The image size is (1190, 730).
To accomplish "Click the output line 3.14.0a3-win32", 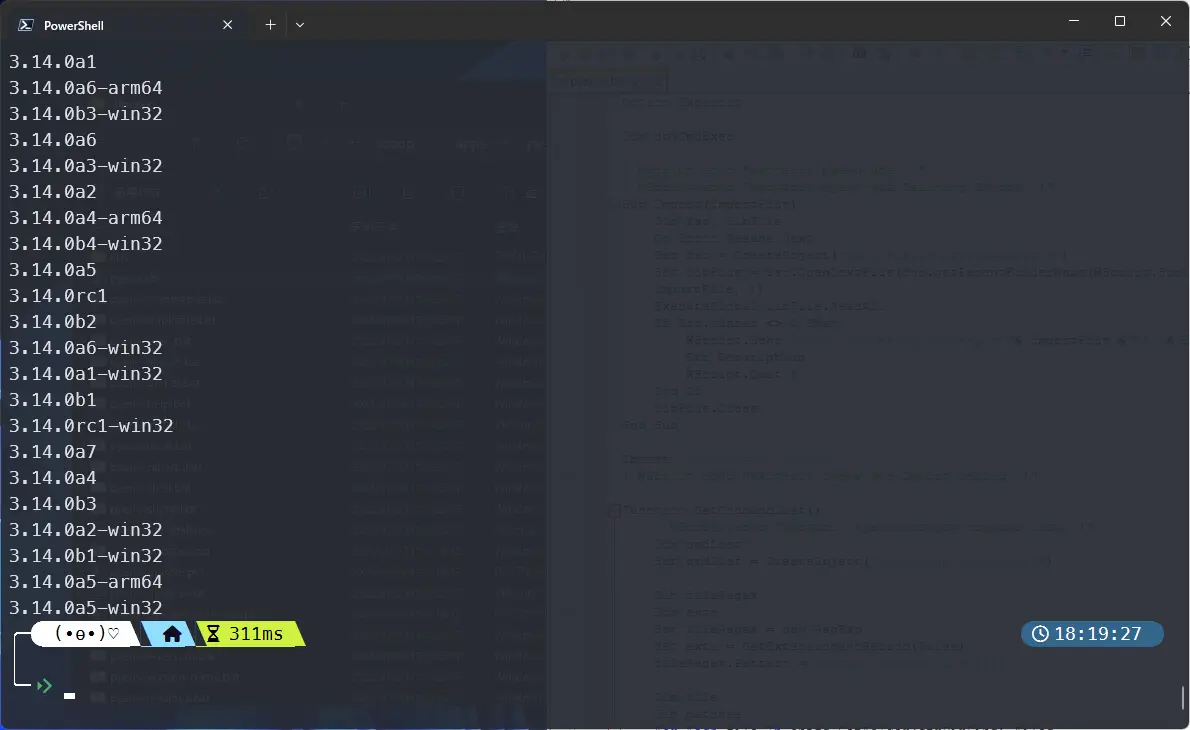I will tap(86, 165).
